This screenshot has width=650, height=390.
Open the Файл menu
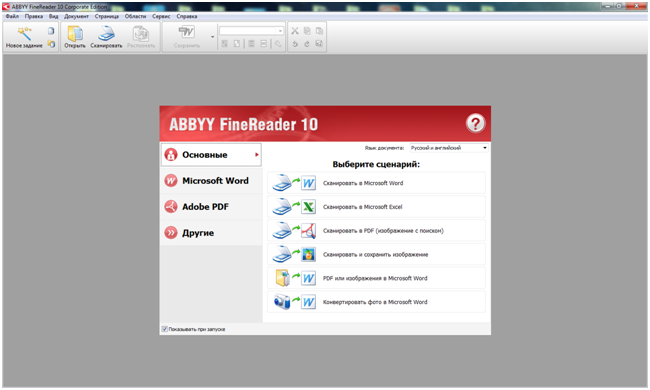point(12,17)
